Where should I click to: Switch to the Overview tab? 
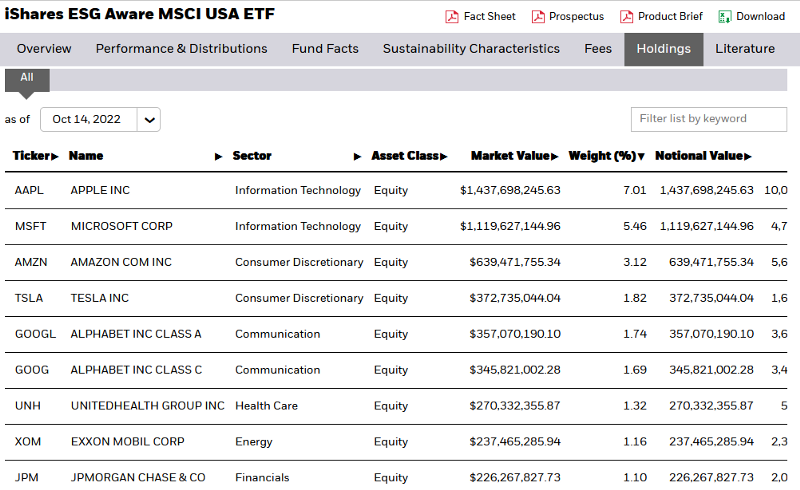click(44, 49)
